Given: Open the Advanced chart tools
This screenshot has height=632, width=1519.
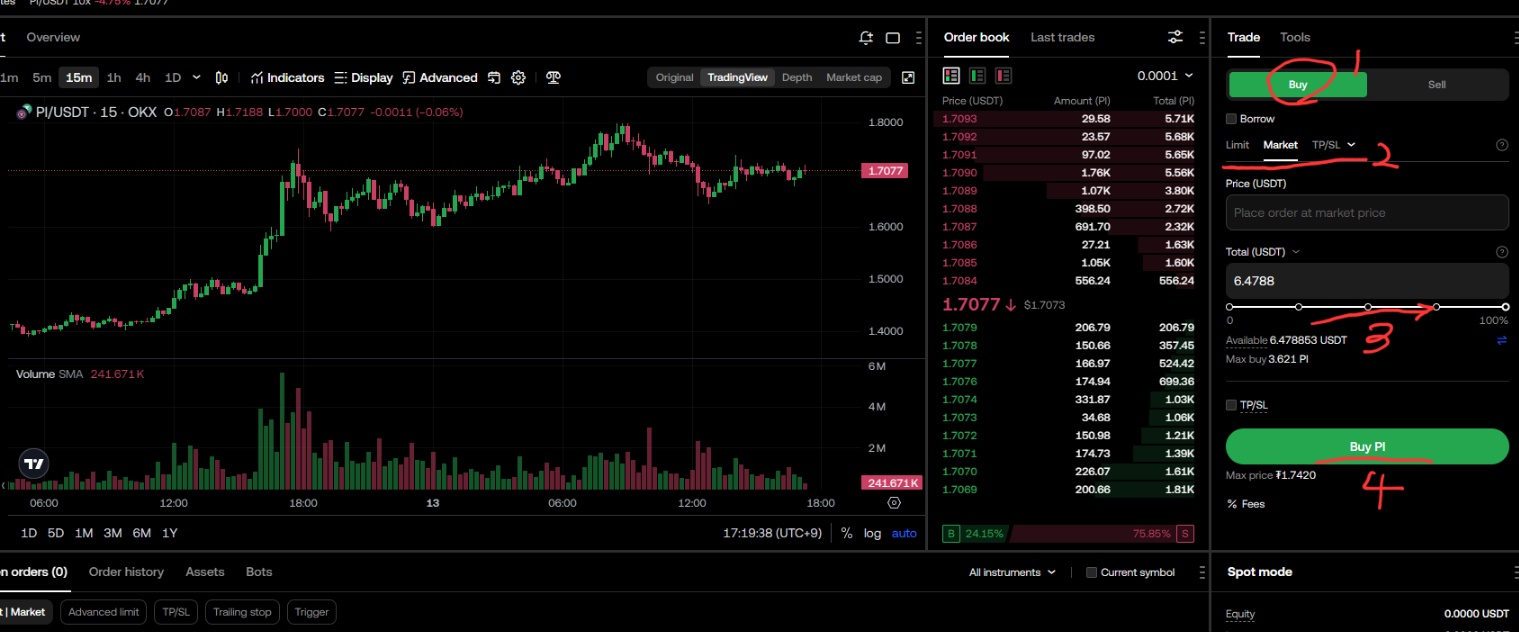Looking at the screenshot, I should pyautogui.click(x=440, y=78).
